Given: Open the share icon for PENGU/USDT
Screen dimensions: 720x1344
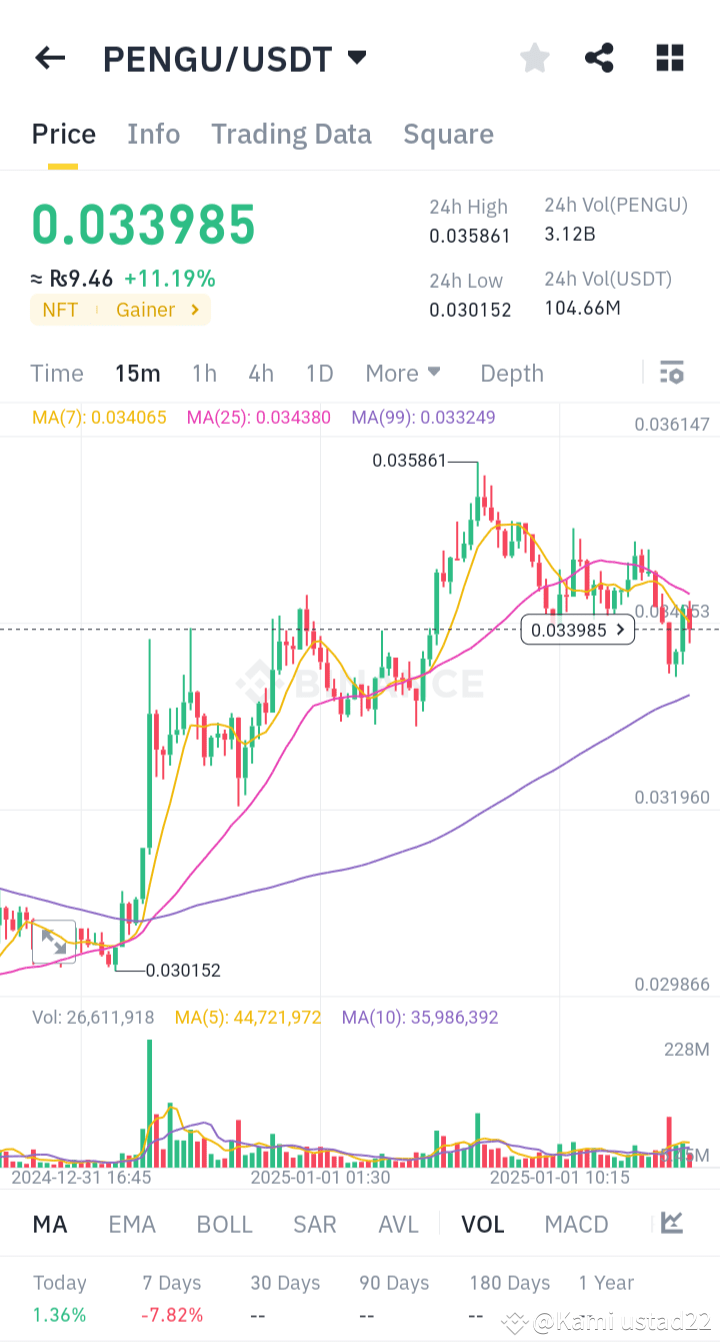Looking at the screenshot, I should point(599,58).
